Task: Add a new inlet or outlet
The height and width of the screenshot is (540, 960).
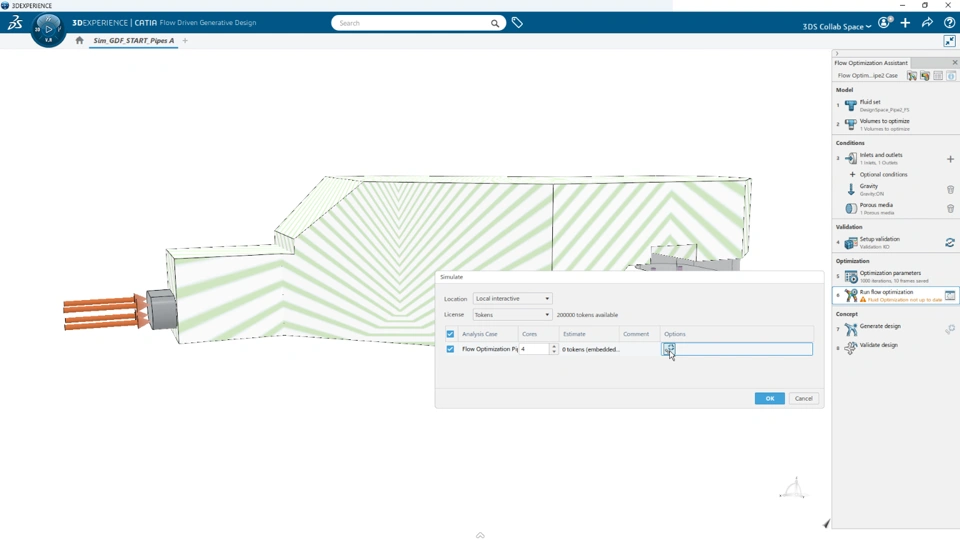Action: click(950, 159)
